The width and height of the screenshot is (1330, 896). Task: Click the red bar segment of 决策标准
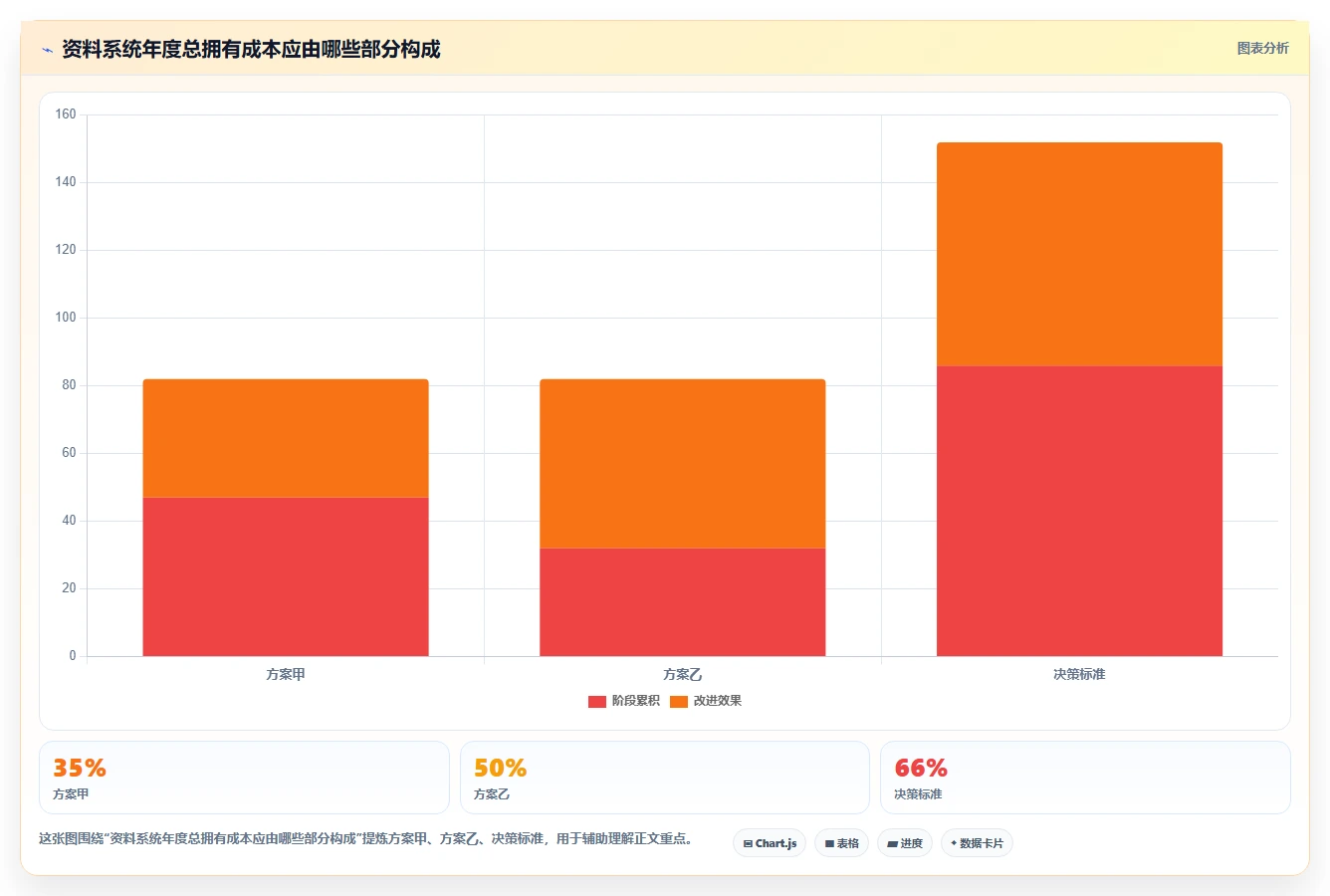point(1079,511)
